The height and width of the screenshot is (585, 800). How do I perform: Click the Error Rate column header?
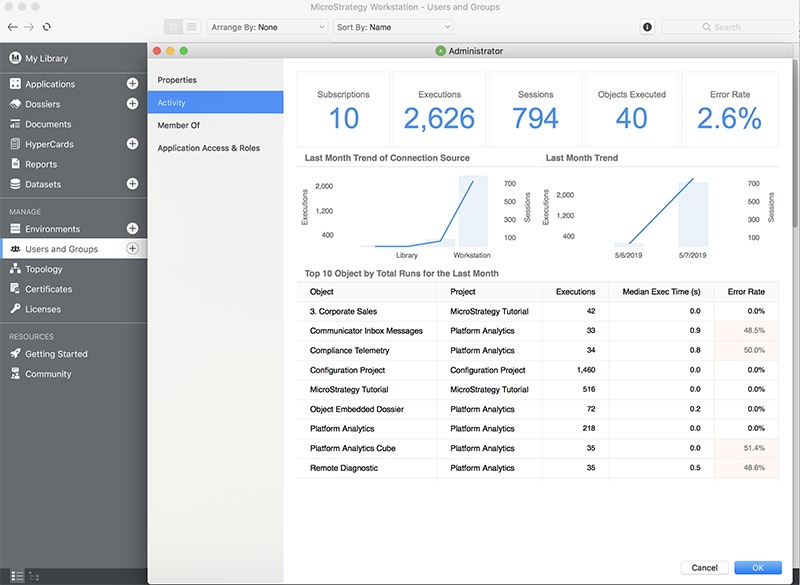coord(746,292)
